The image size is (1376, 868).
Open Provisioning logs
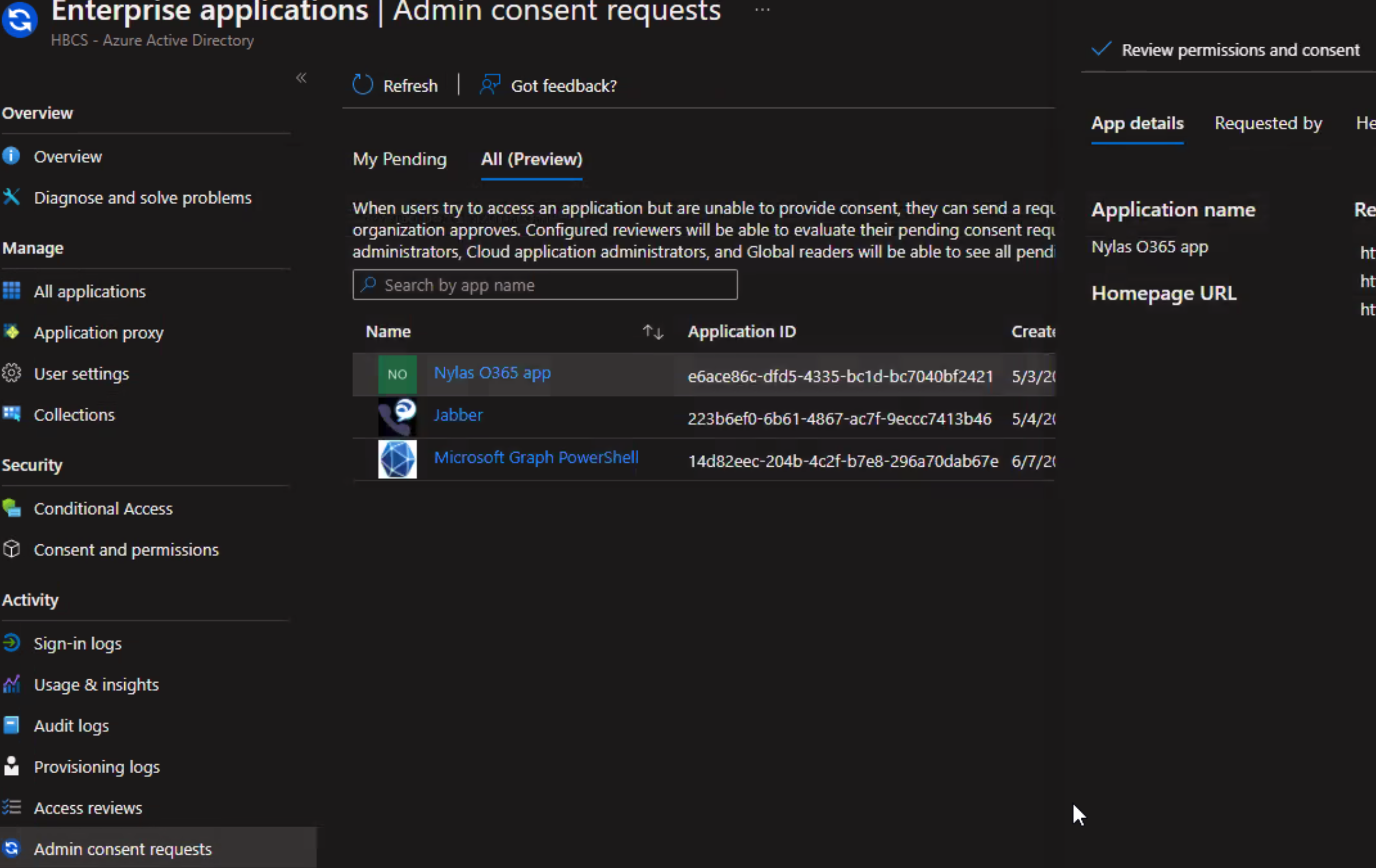(96, 767)
